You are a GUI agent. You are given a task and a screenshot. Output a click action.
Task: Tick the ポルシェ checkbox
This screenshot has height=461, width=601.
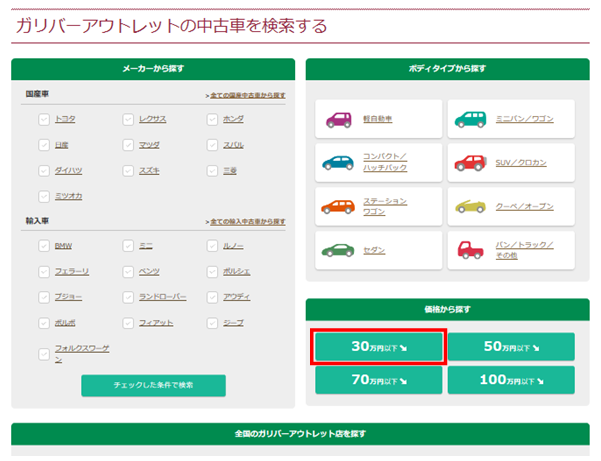pos(212,272)
